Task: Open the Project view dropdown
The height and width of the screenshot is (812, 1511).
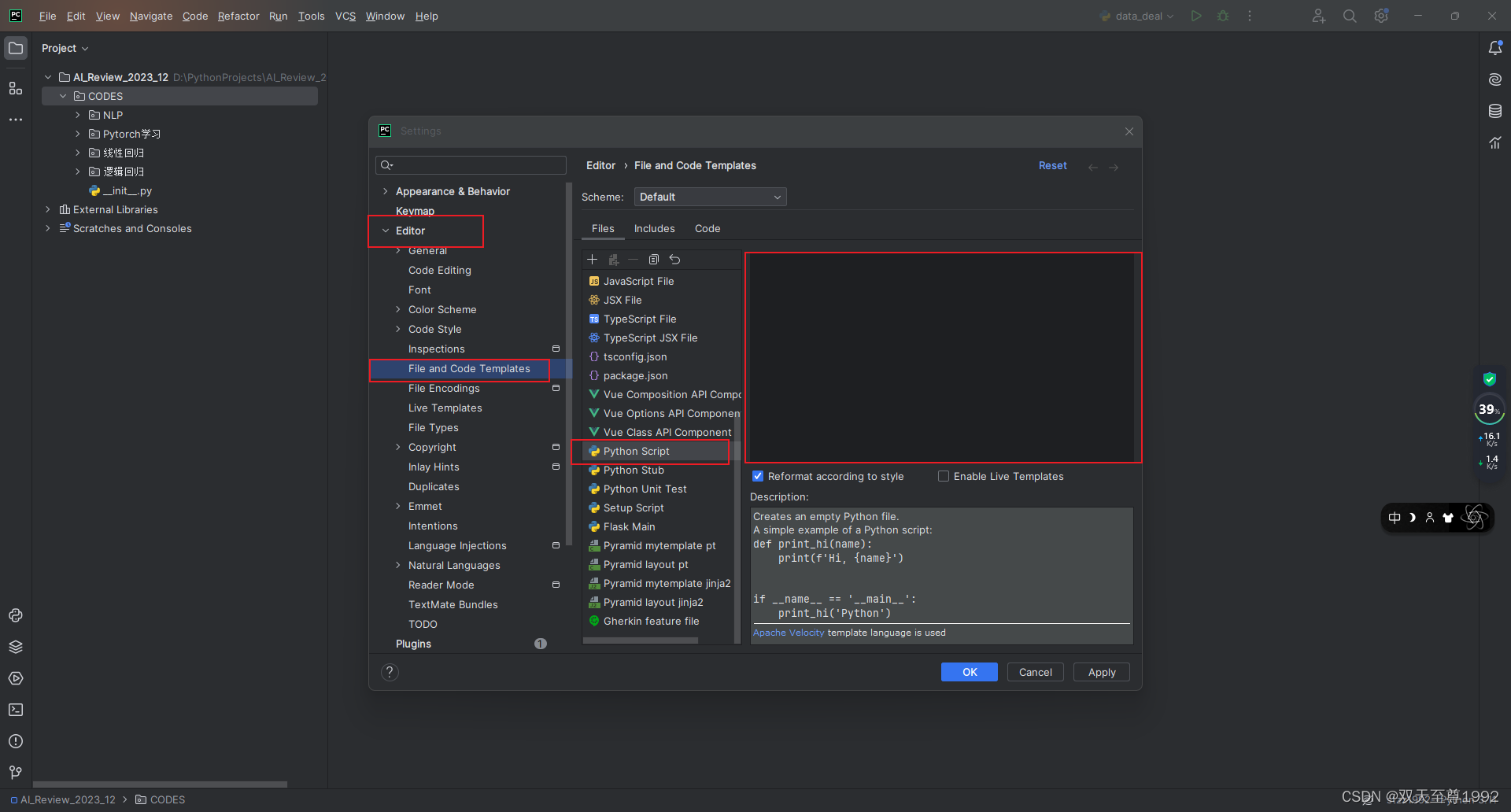Action: point(65,48)
